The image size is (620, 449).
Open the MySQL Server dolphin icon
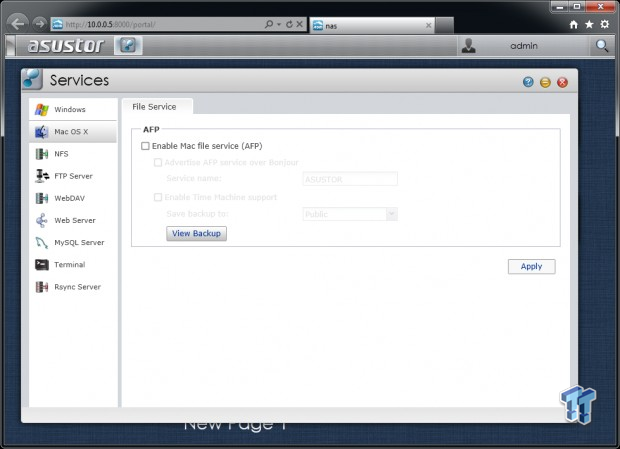tap(42, 242)
